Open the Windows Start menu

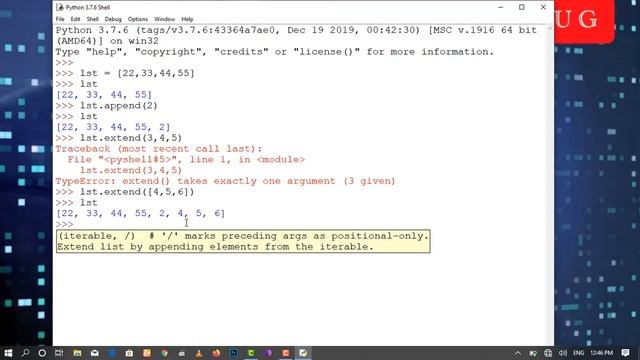point(8,353)
